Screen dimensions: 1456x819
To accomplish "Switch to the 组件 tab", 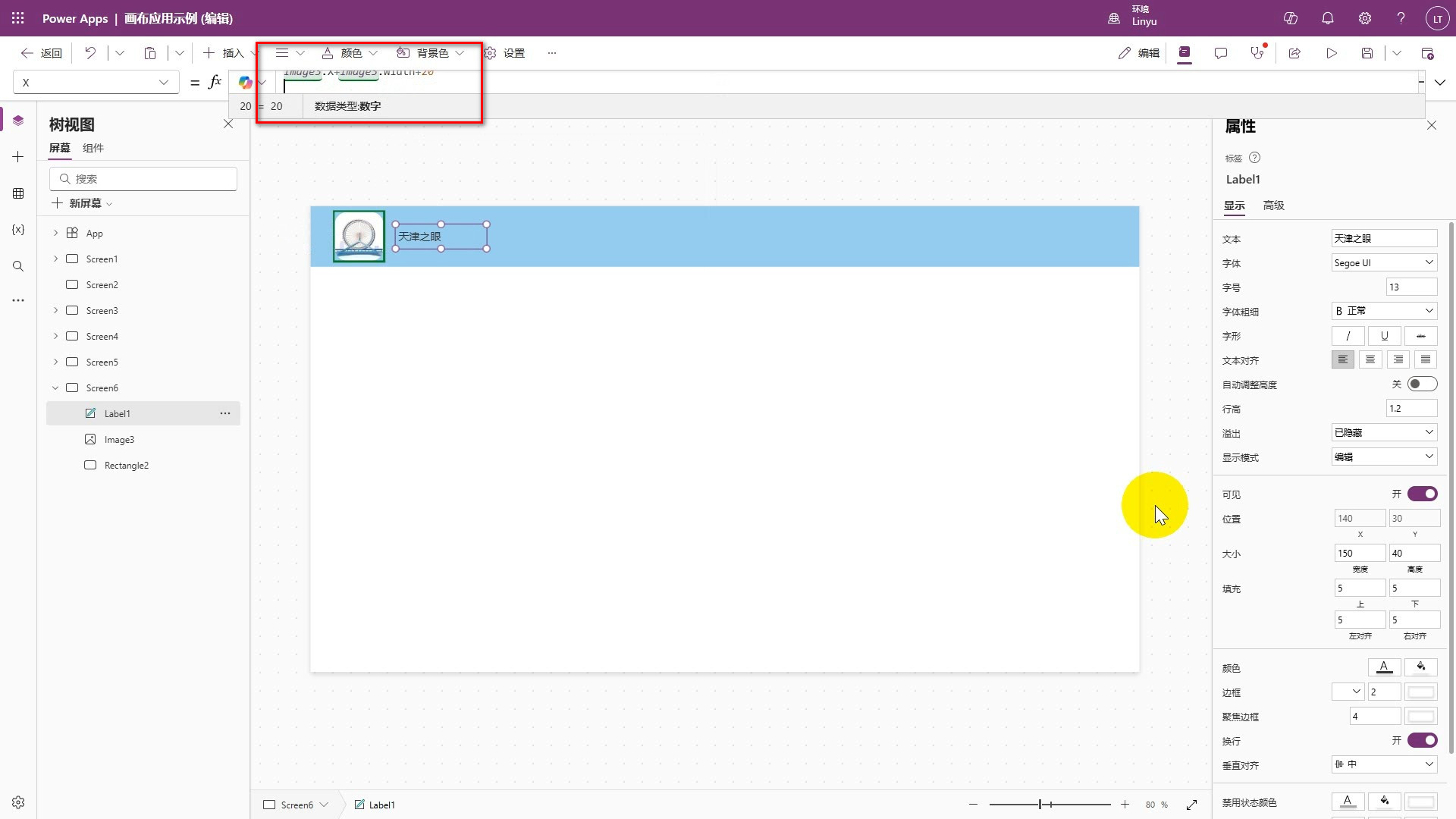I will (93, 148).
